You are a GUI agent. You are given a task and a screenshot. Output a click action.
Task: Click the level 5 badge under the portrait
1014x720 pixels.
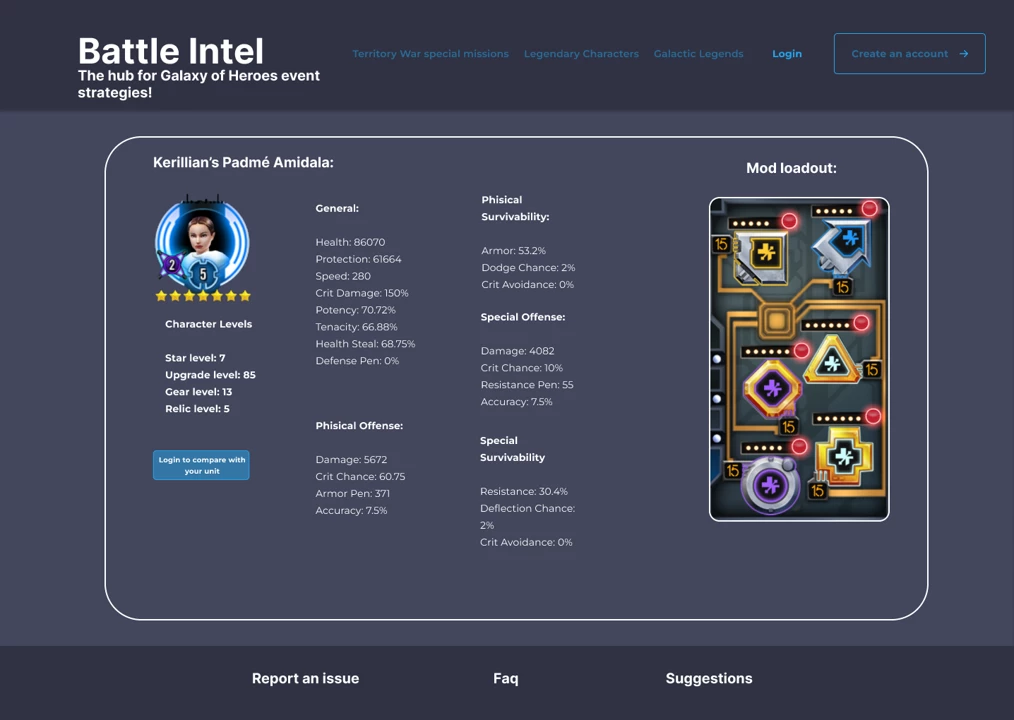point(203,274)
